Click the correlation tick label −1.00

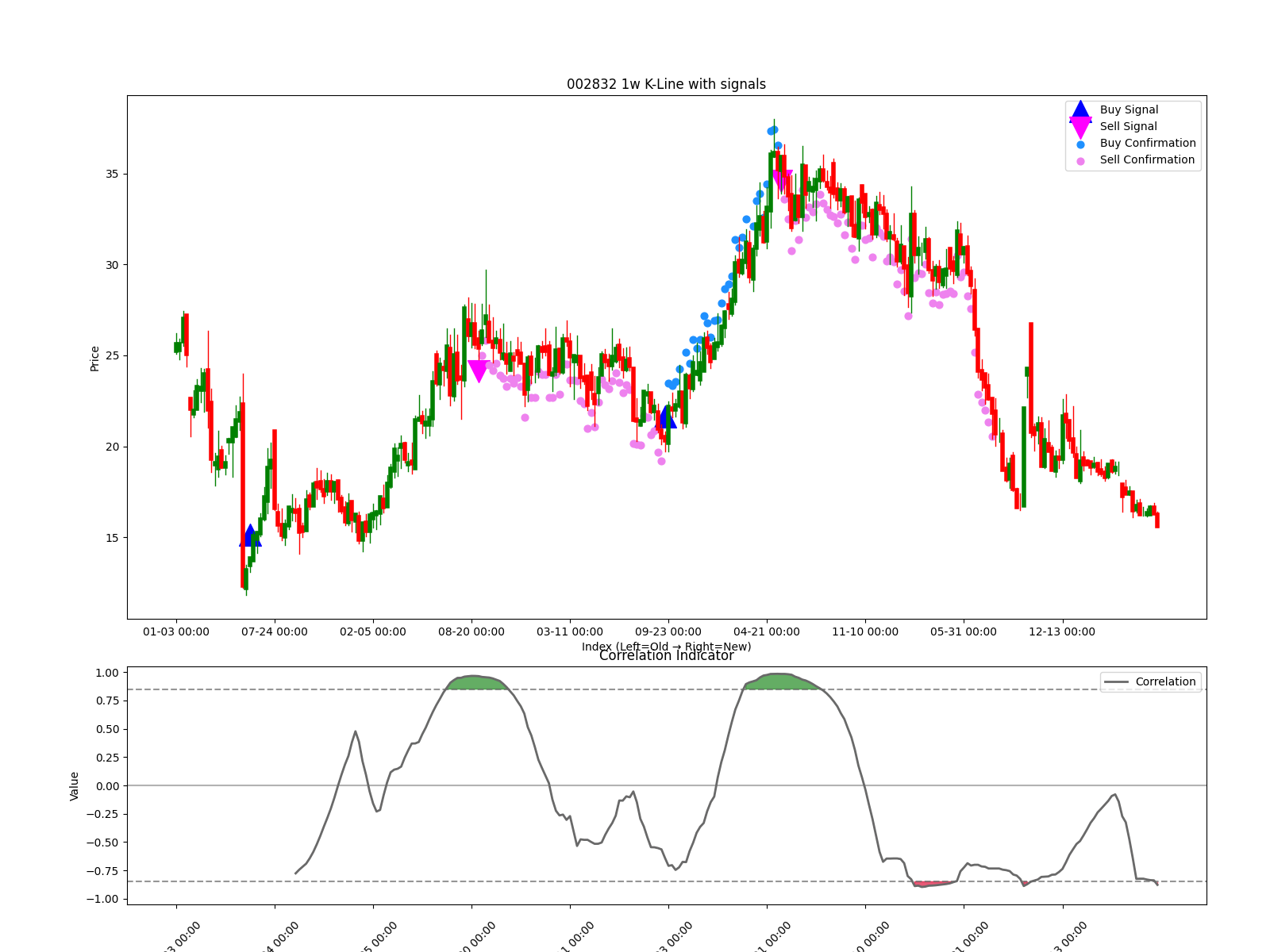[x=103, y=899]
